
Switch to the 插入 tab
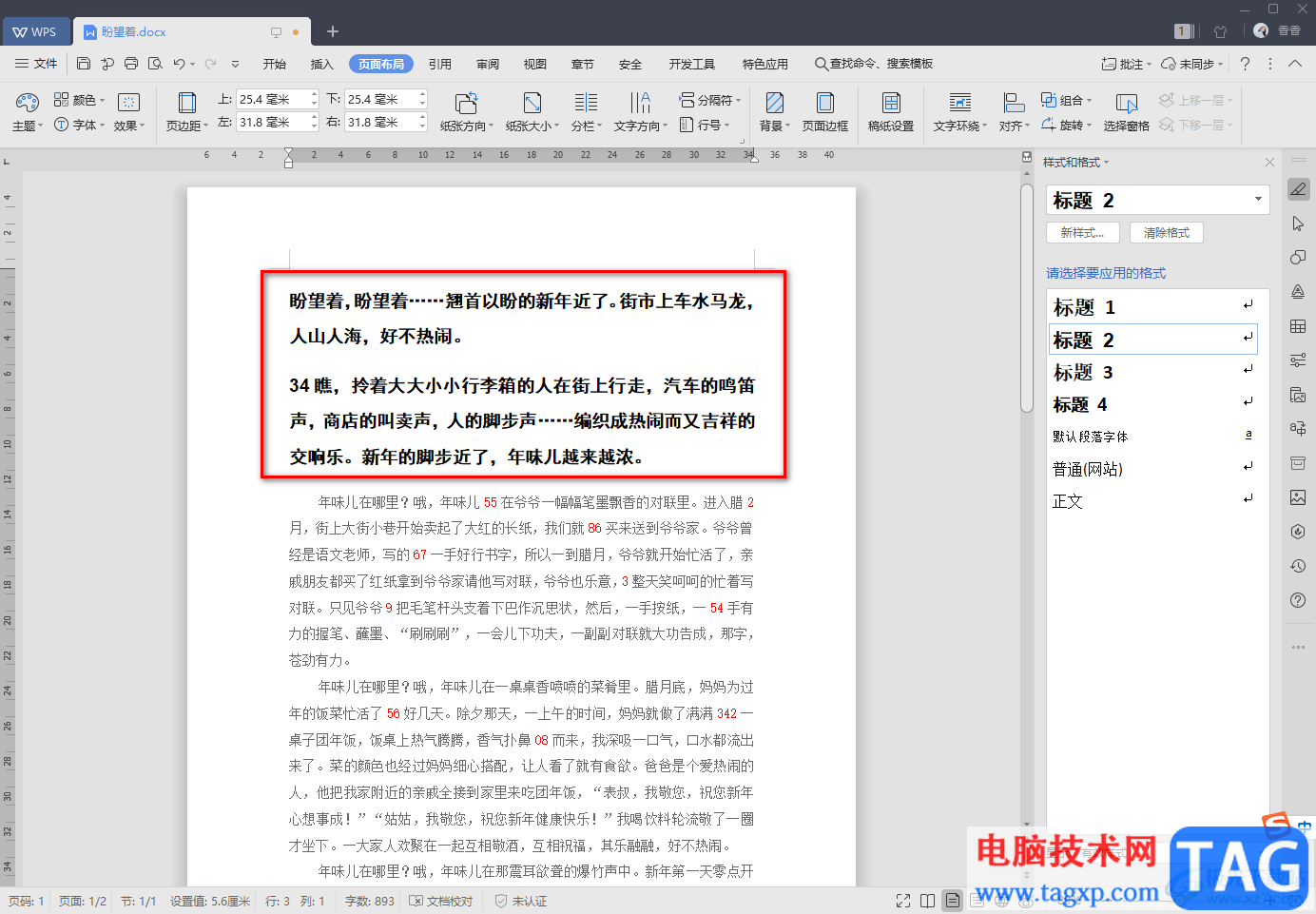click(x=322, y=64)
